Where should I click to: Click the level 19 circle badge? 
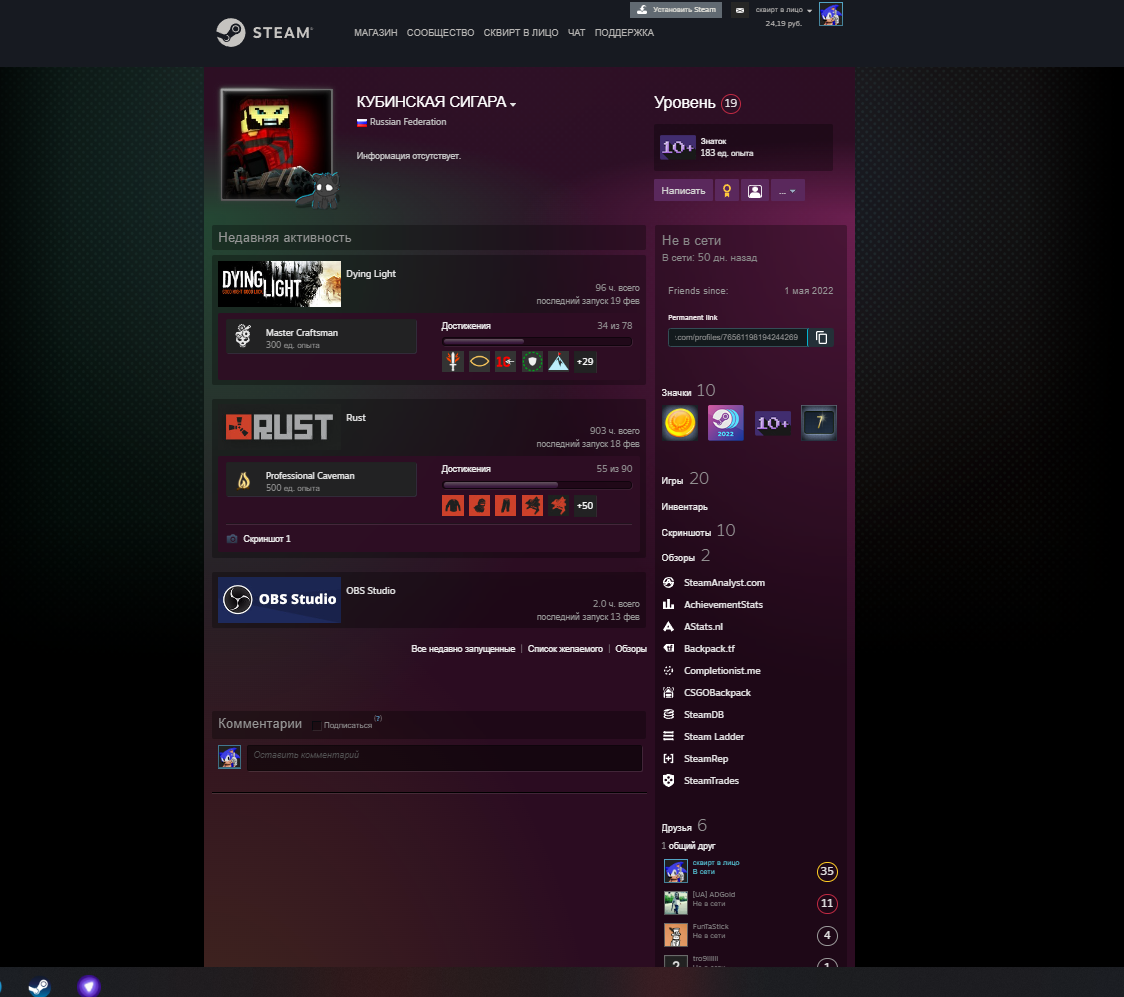tap(730, 103)
